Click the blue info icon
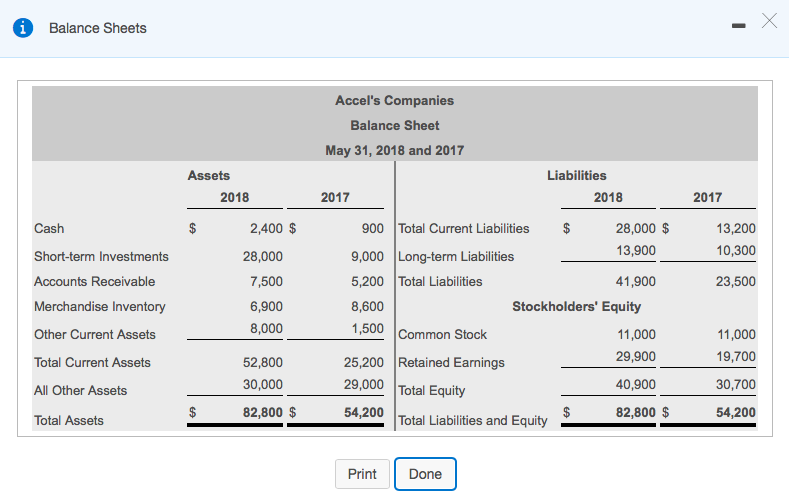 23,28
